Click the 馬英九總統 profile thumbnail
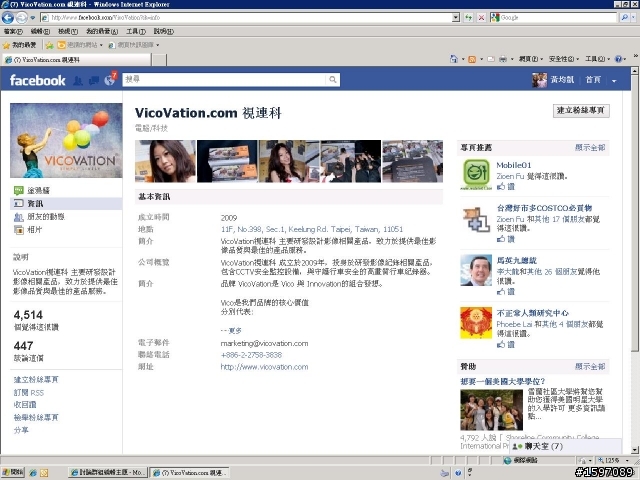Screen dimensions: 640x480 [476, 270]
